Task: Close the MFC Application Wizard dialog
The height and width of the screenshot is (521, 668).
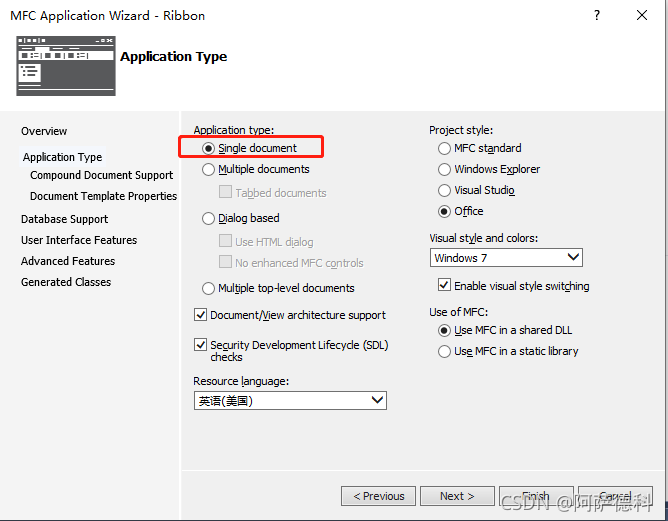Action: (x=642, y=15)
